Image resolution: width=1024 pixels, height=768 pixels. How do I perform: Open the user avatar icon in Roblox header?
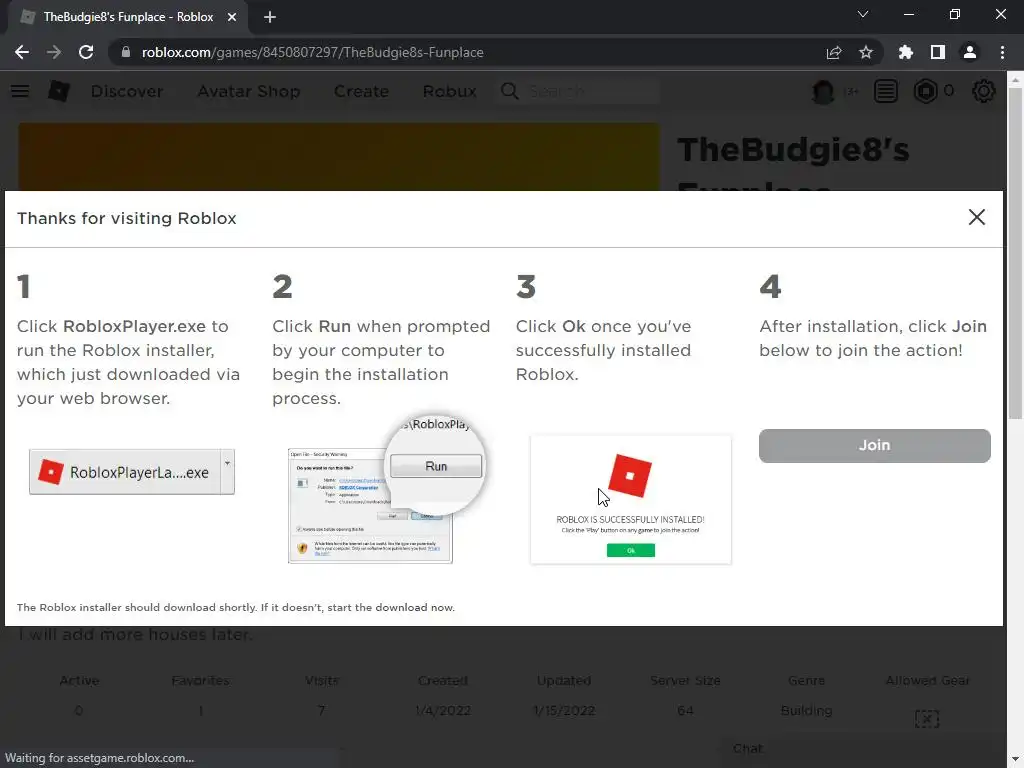tap(823, 91)
